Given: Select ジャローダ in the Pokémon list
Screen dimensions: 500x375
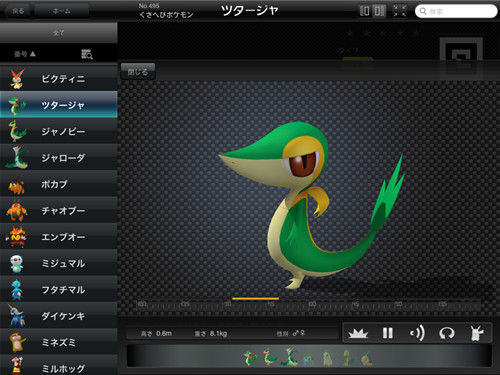Looking at the screenshot, I should pos(59,157).
